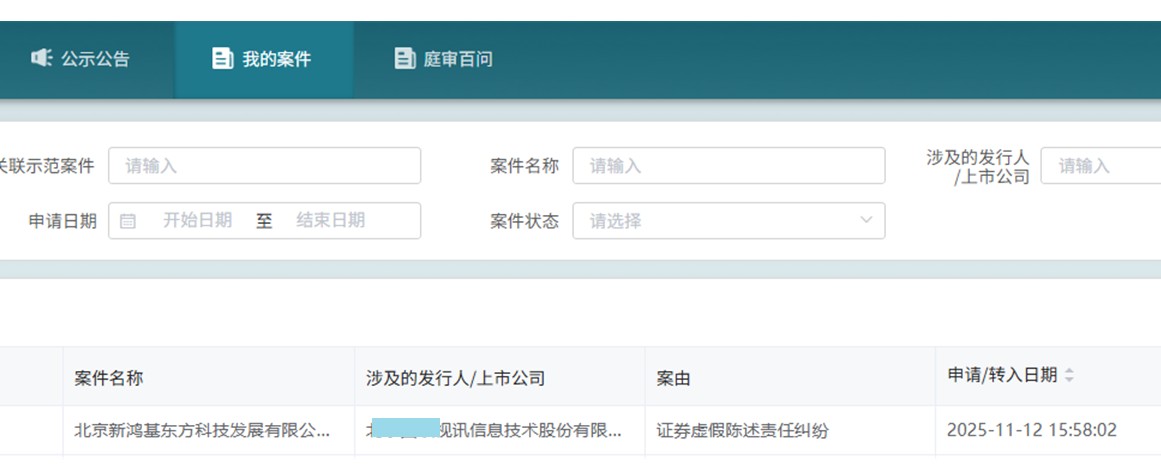Focus the 关联示范案件 input field
Screen dimensions: 1161x475
264,166
